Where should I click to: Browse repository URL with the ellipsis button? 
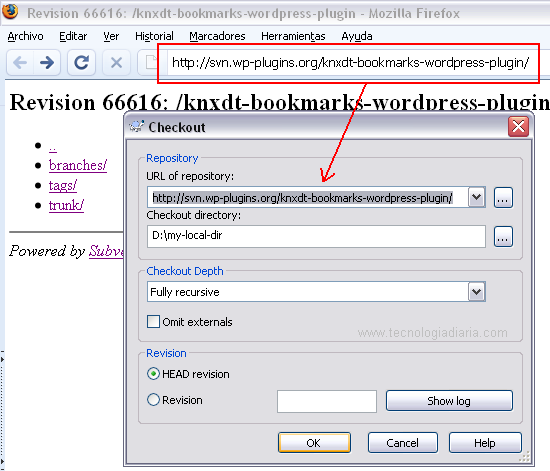point(503,198)
